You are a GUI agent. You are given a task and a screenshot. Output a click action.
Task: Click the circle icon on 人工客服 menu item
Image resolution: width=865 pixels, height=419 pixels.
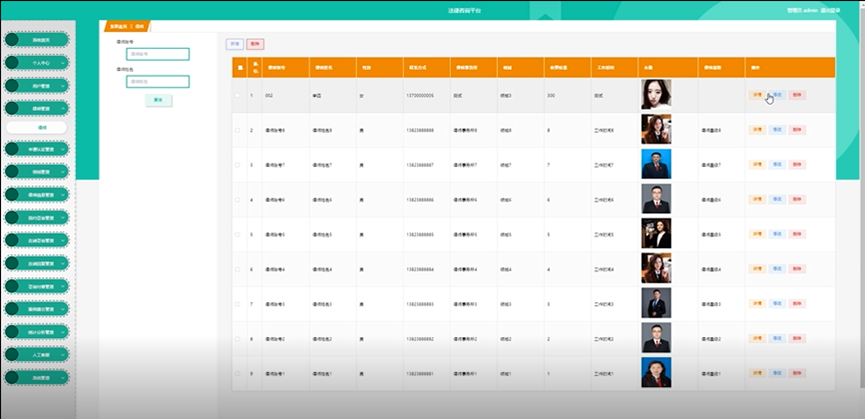12,354
